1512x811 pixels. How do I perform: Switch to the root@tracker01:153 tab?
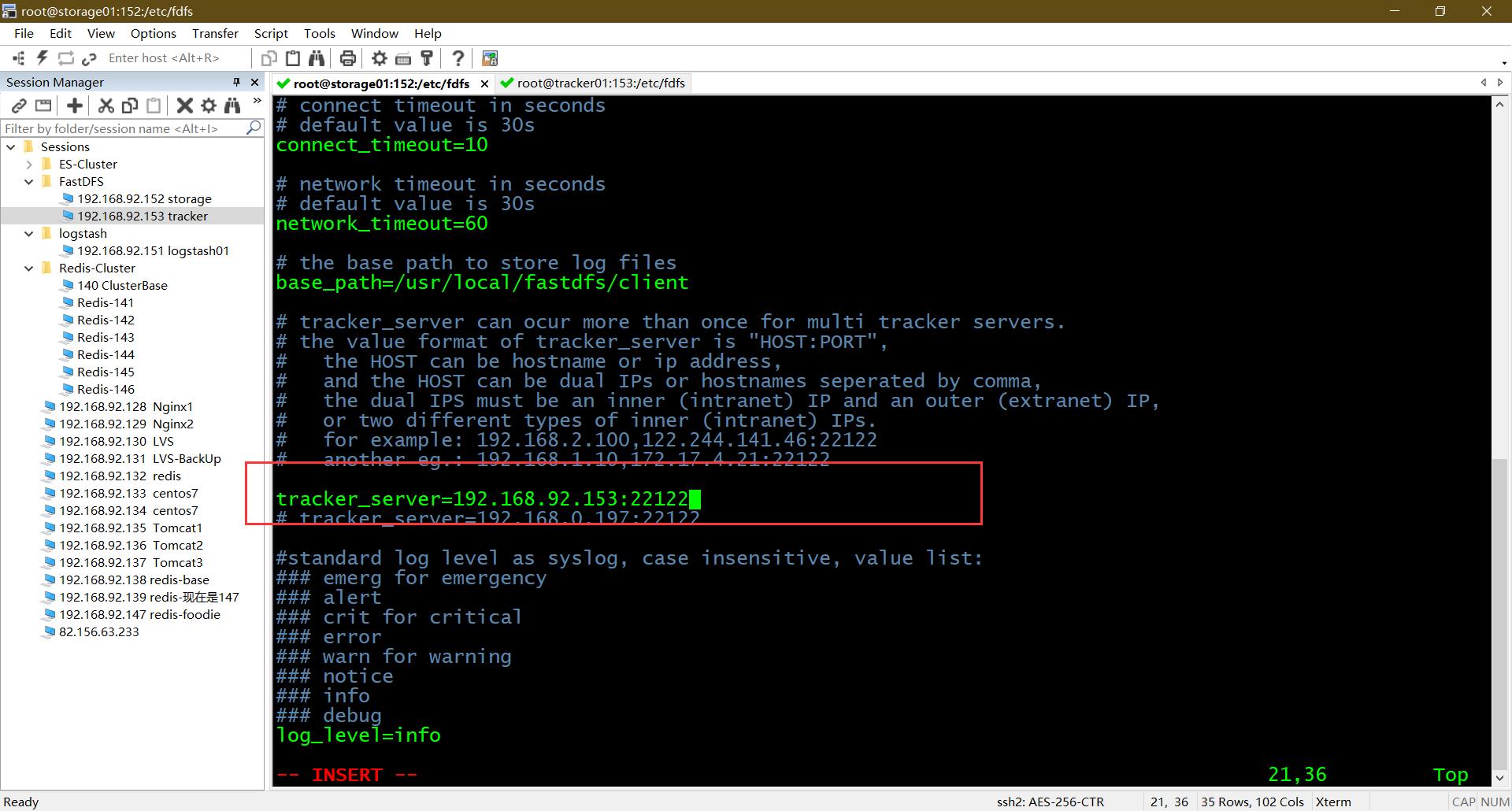click(593, 83)
